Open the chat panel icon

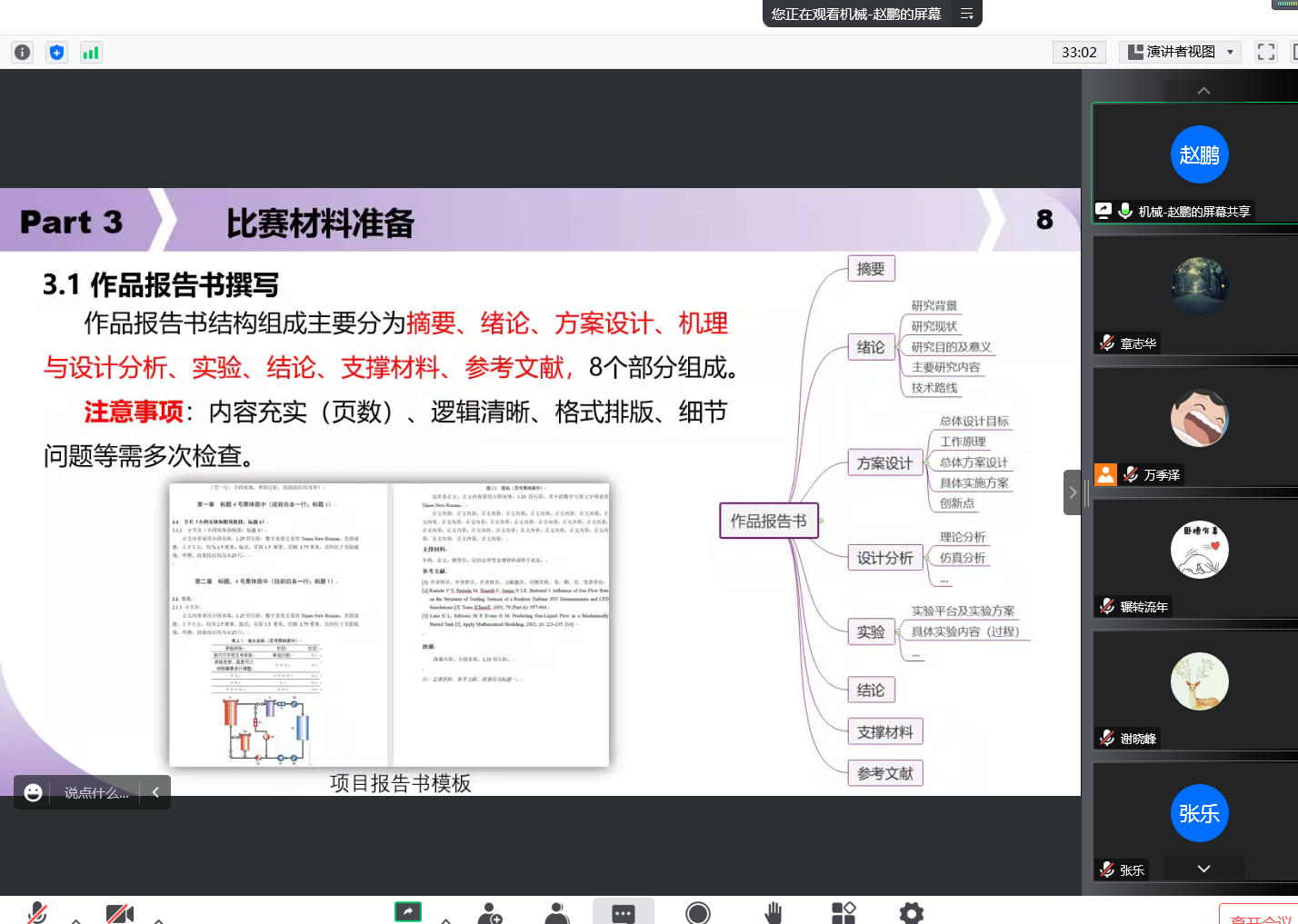coord(623,912)
